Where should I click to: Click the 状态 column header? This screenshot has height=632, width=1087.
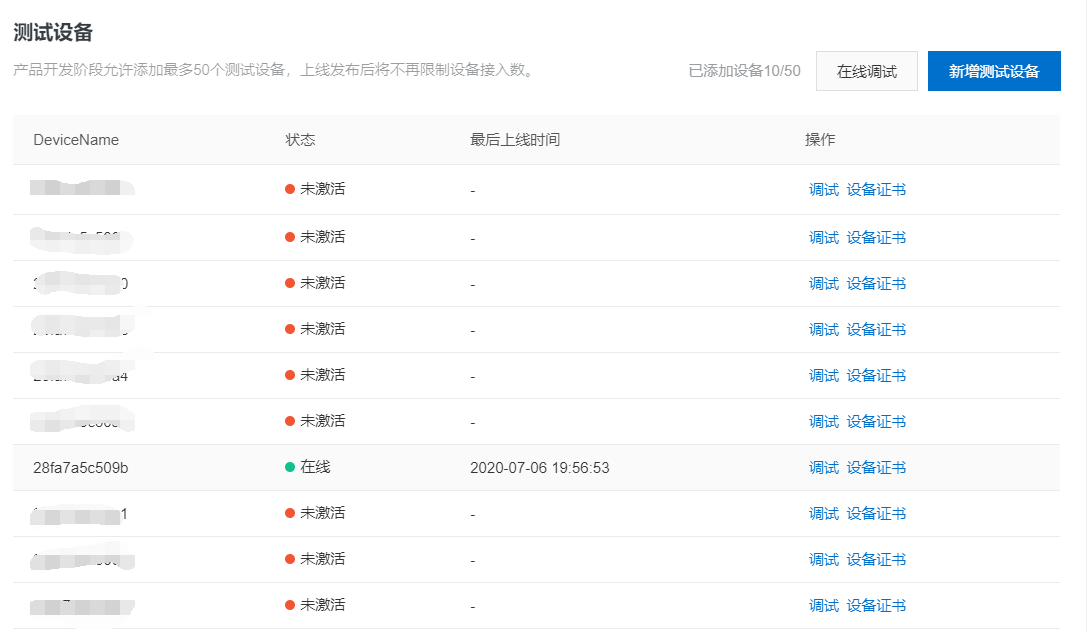[300, 140]
